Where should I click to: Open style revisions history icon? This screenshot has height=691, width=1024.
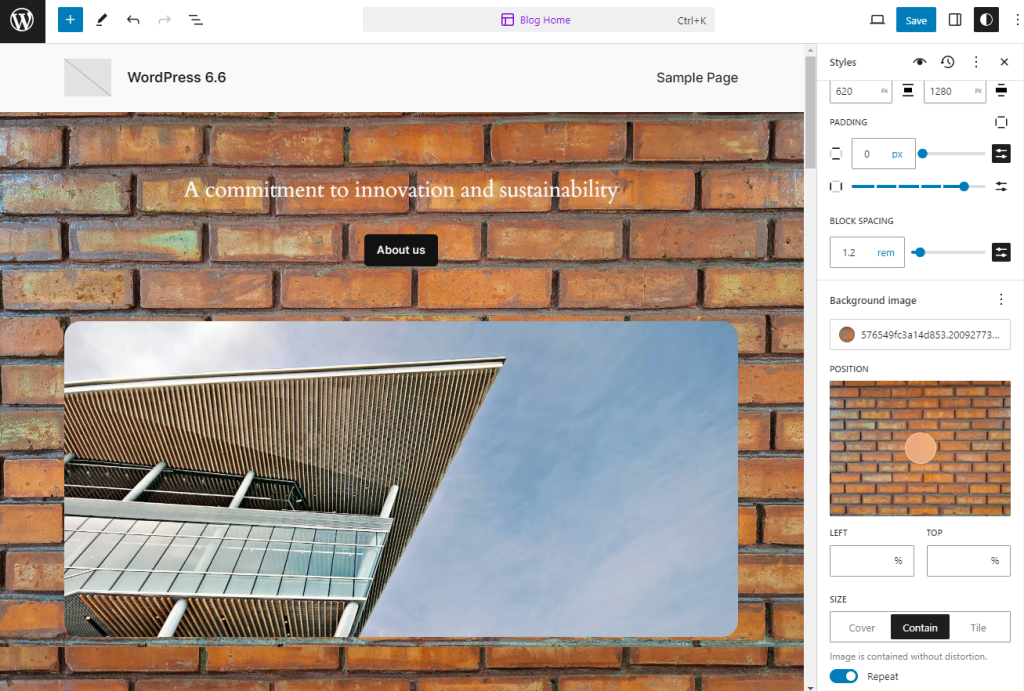948,62
